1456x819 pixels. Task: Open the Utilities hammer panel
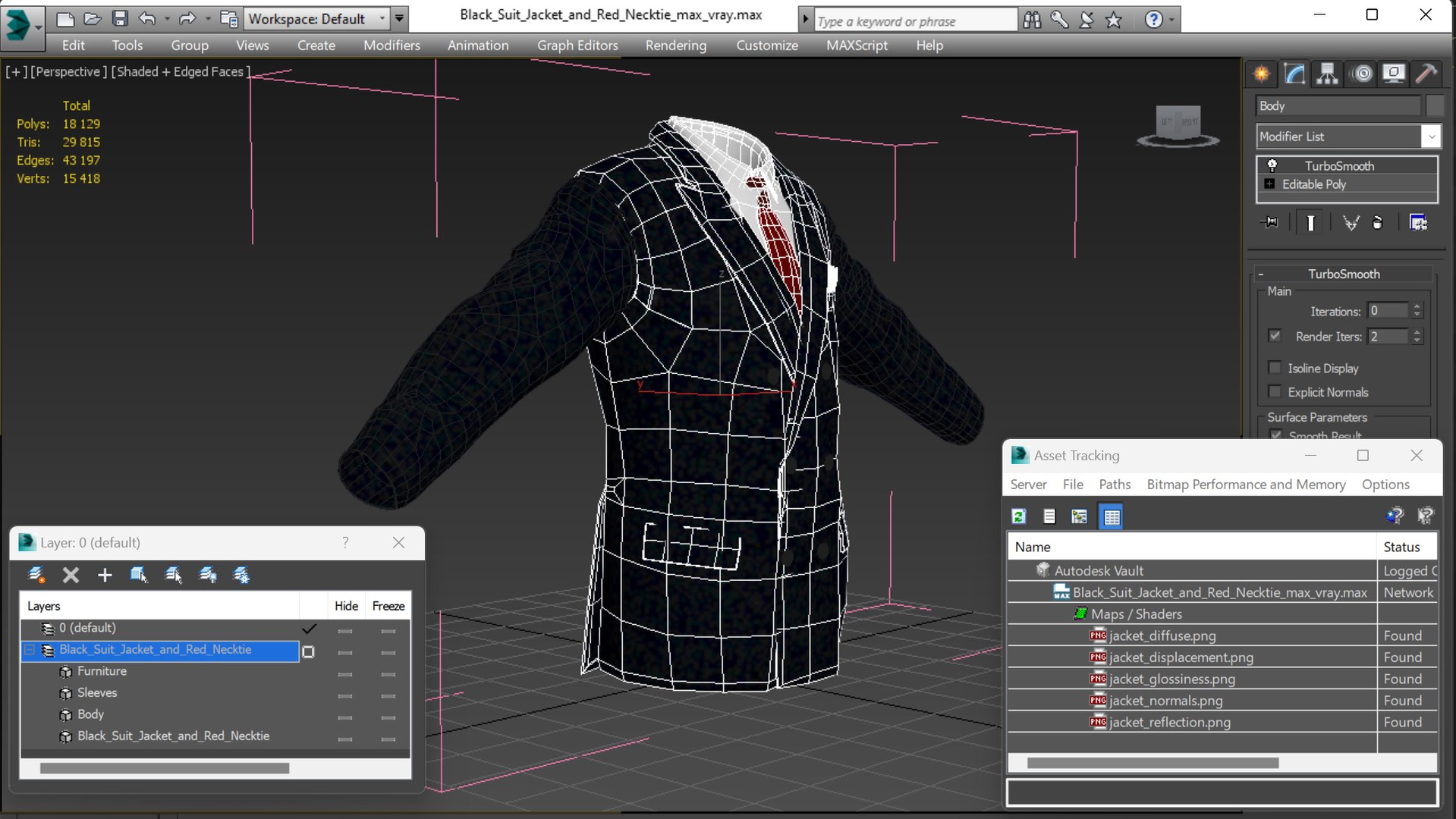pyautogui.click(x=1426, y=74)
